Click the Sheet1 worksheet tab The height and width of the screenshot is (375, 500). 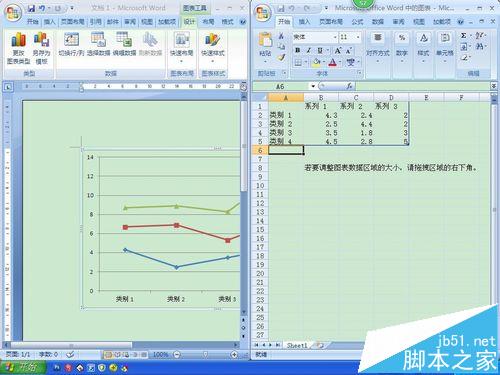[296, 345]
